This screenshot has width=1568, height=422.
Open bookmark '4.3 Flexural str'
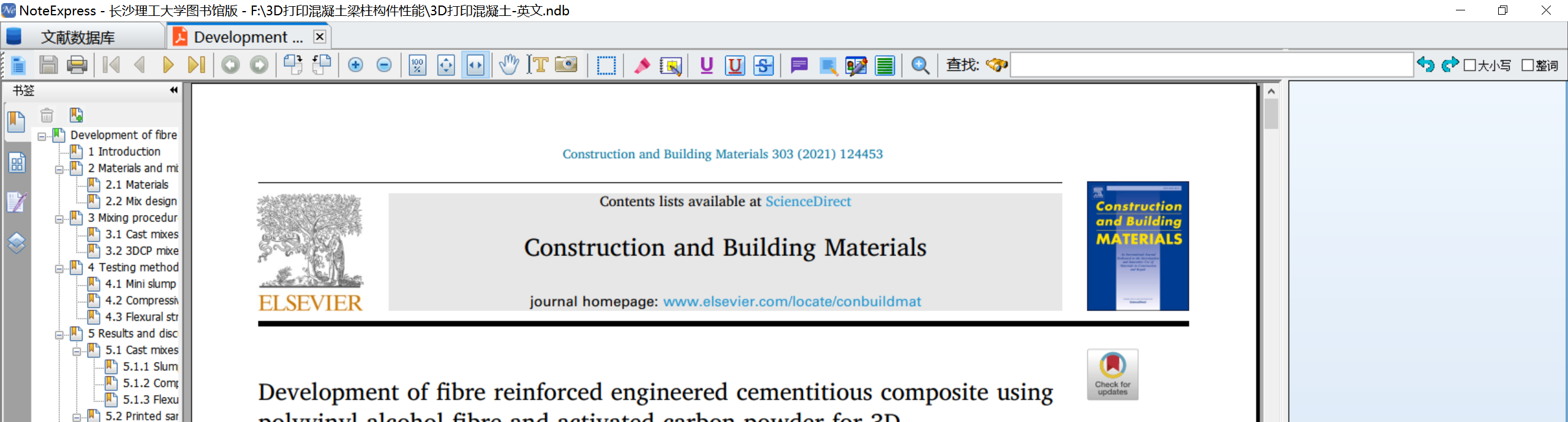click(141, 317)
